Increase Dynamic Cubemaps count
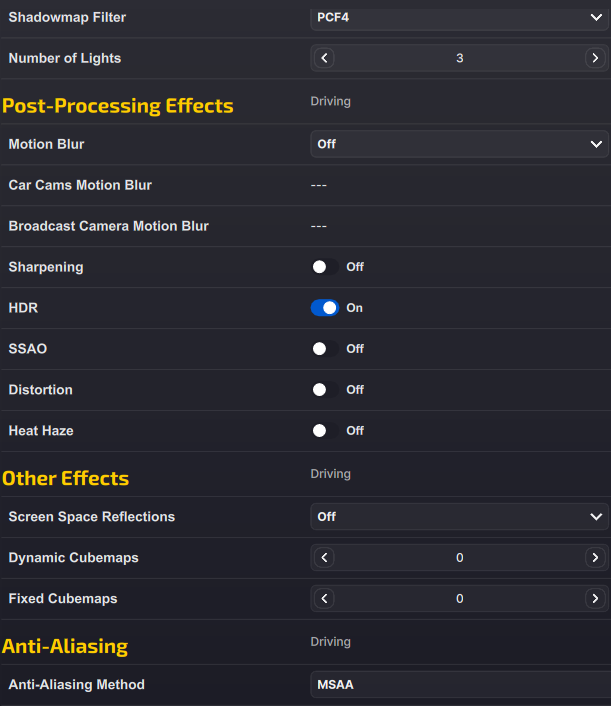This screenshot has height=706, width=611. (595, 558)
